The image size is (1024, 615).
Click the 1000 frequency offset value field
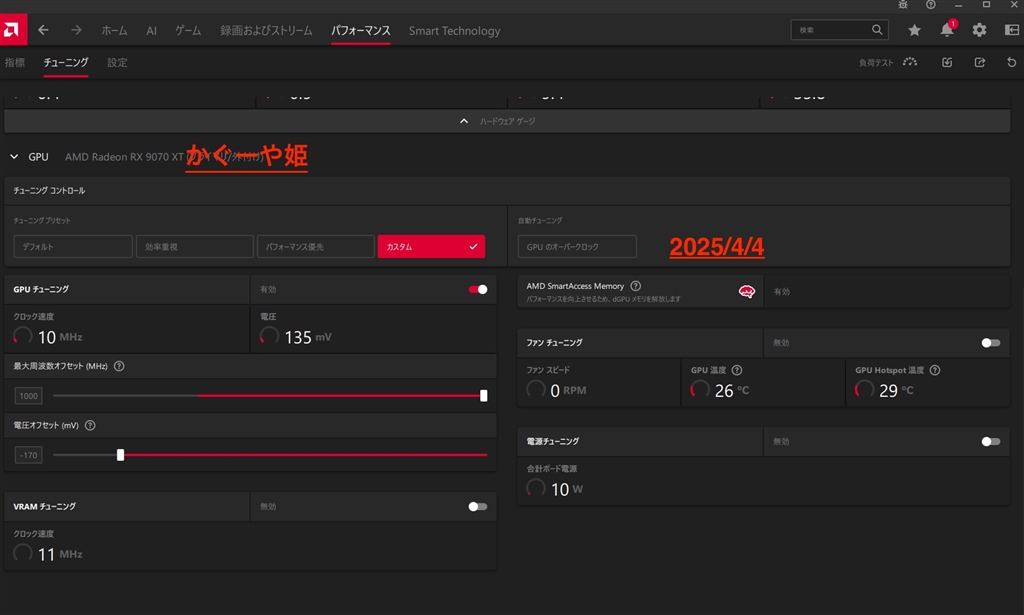point(28,396)
